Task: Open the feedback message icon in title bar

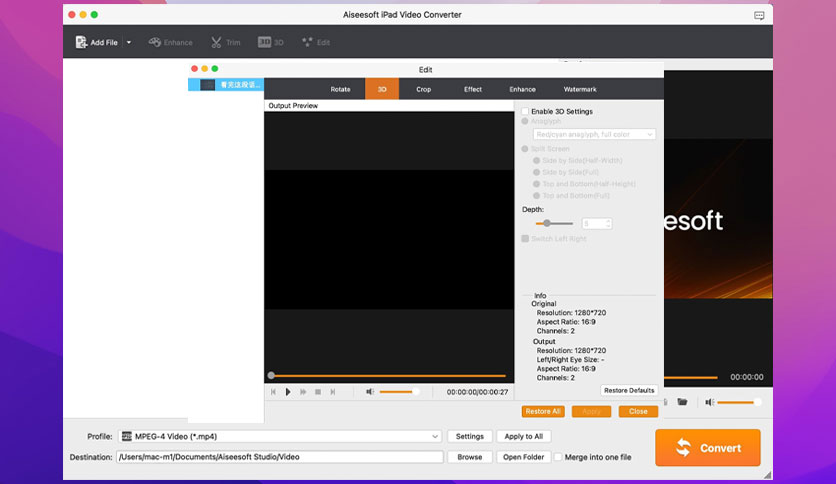Action: click(759, 15)
